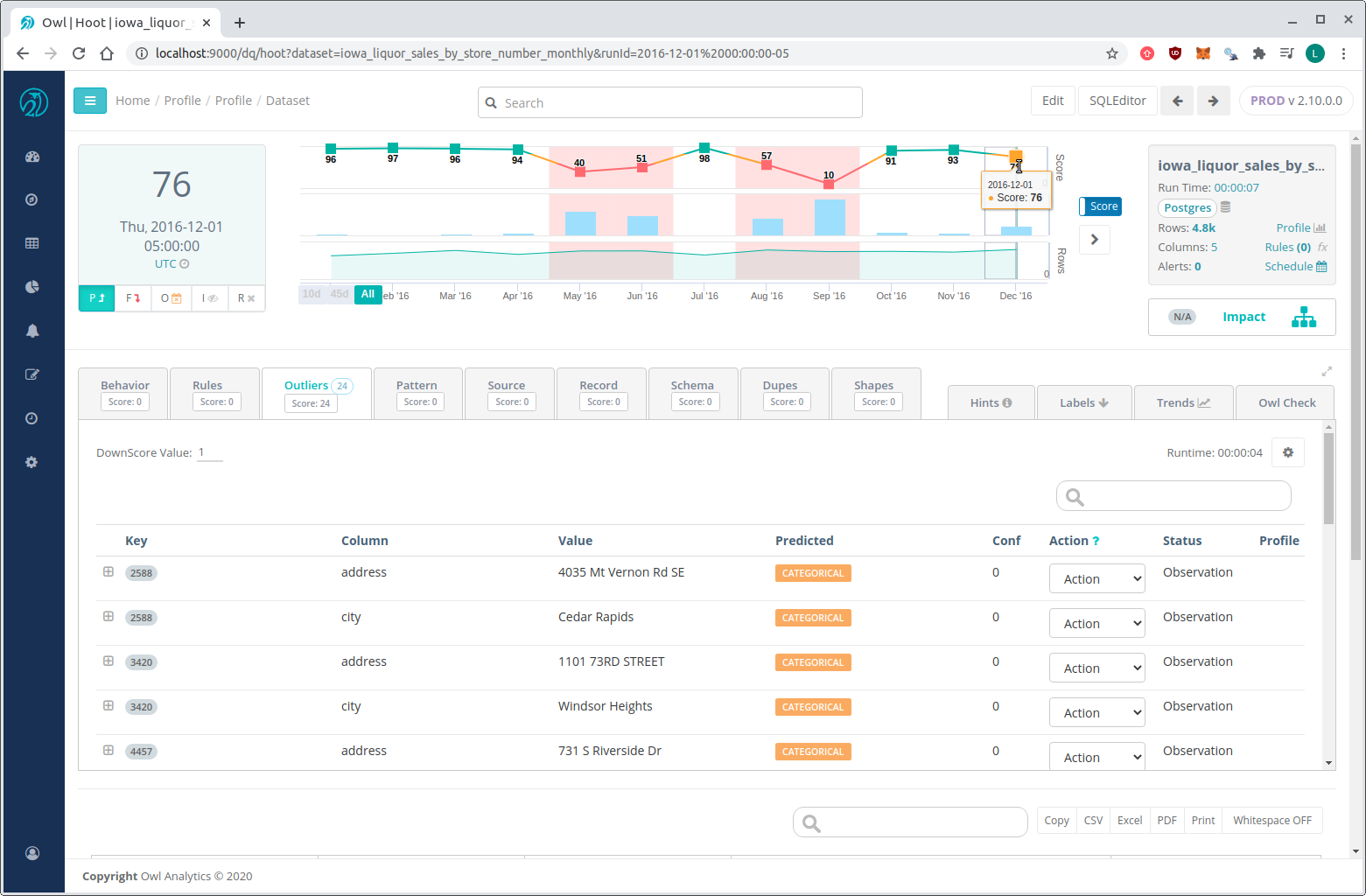Click the compass explorer icon in sidebar
The image size is (1366, 896).
point(32,199)
